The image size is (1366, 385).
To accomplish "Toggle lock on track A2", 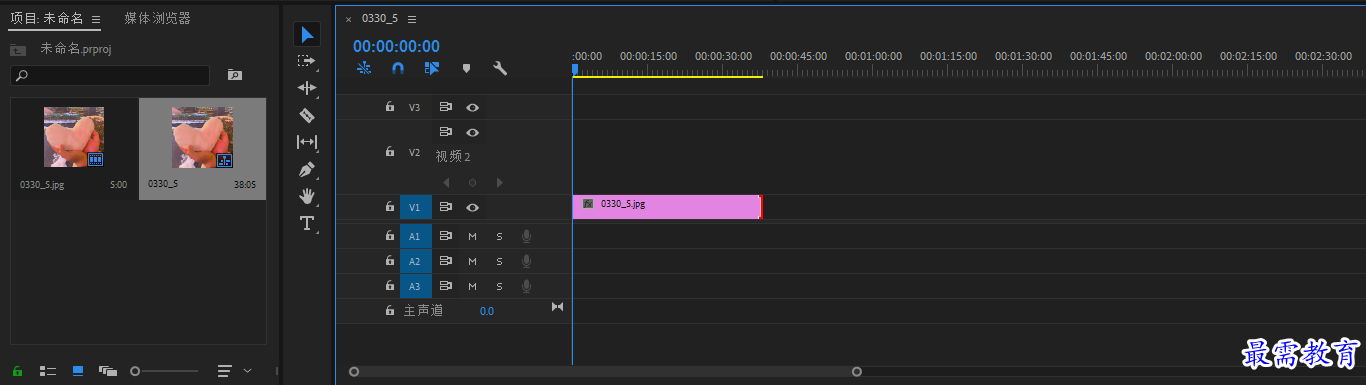I will pyautogui.click(x=390, y=261).
